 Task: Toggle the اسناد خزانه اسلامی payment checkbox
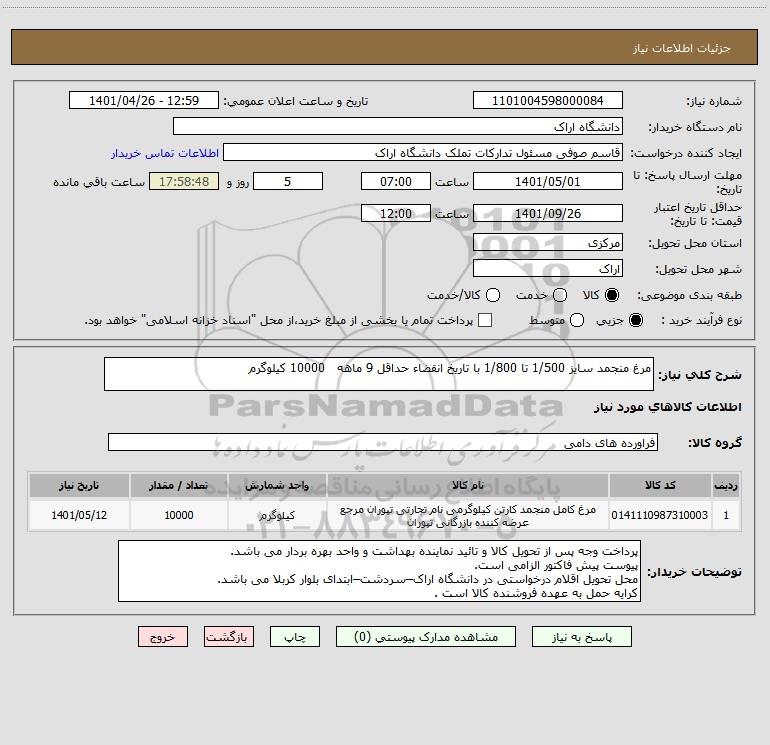485,320
